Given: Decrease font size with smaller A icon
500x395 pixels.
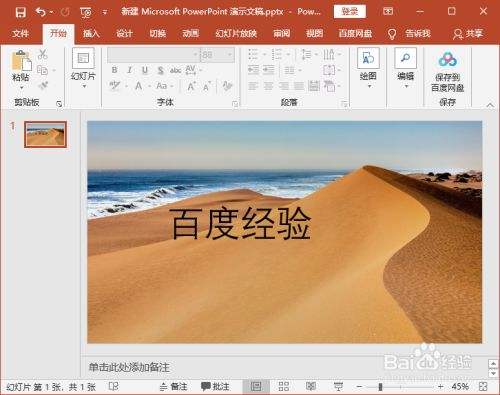Looking at the screenshot, I should pos(207,86).
